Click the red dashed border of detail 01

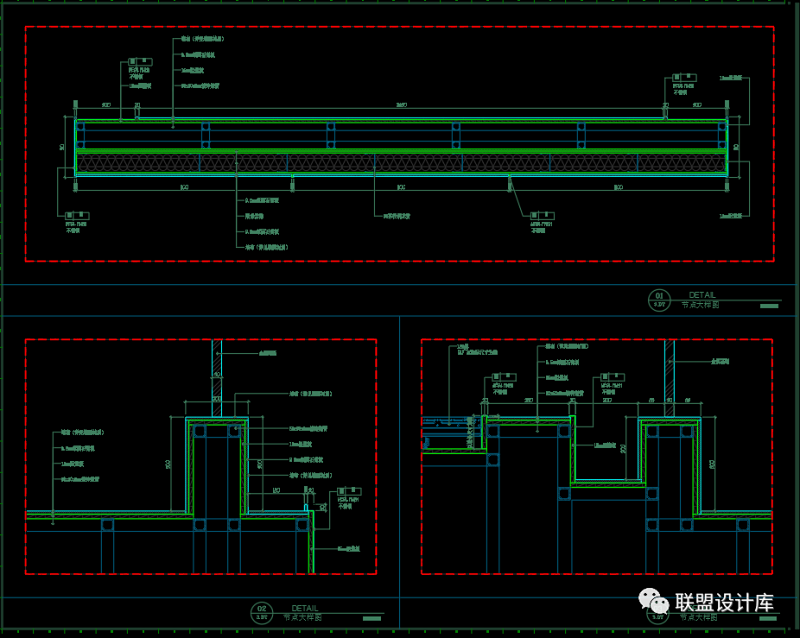[400, 27]
